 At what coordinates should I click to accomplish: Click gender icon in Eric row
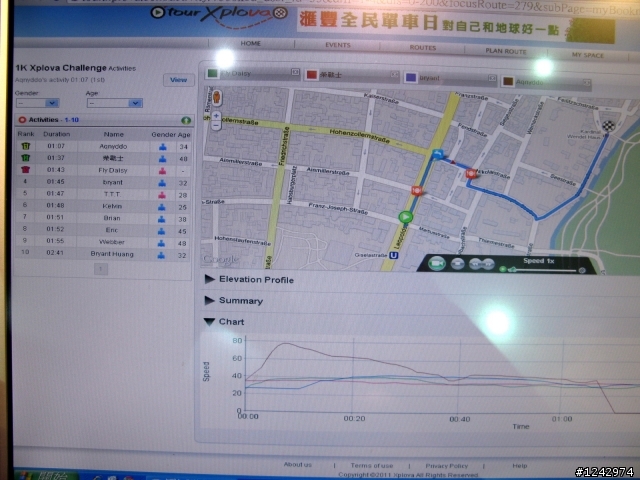click(162, 231)
